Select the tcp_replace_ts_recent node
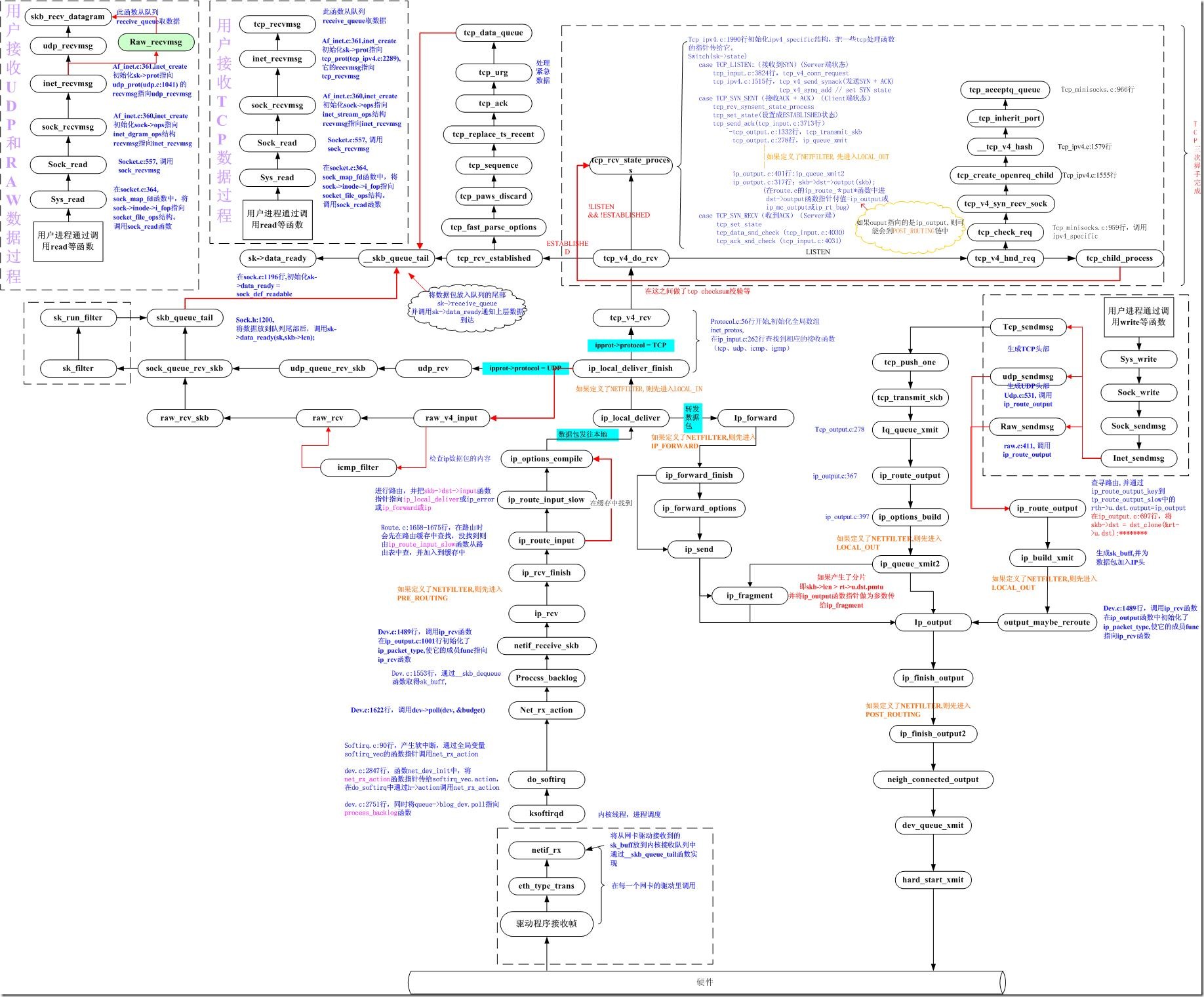 point(493,134)
